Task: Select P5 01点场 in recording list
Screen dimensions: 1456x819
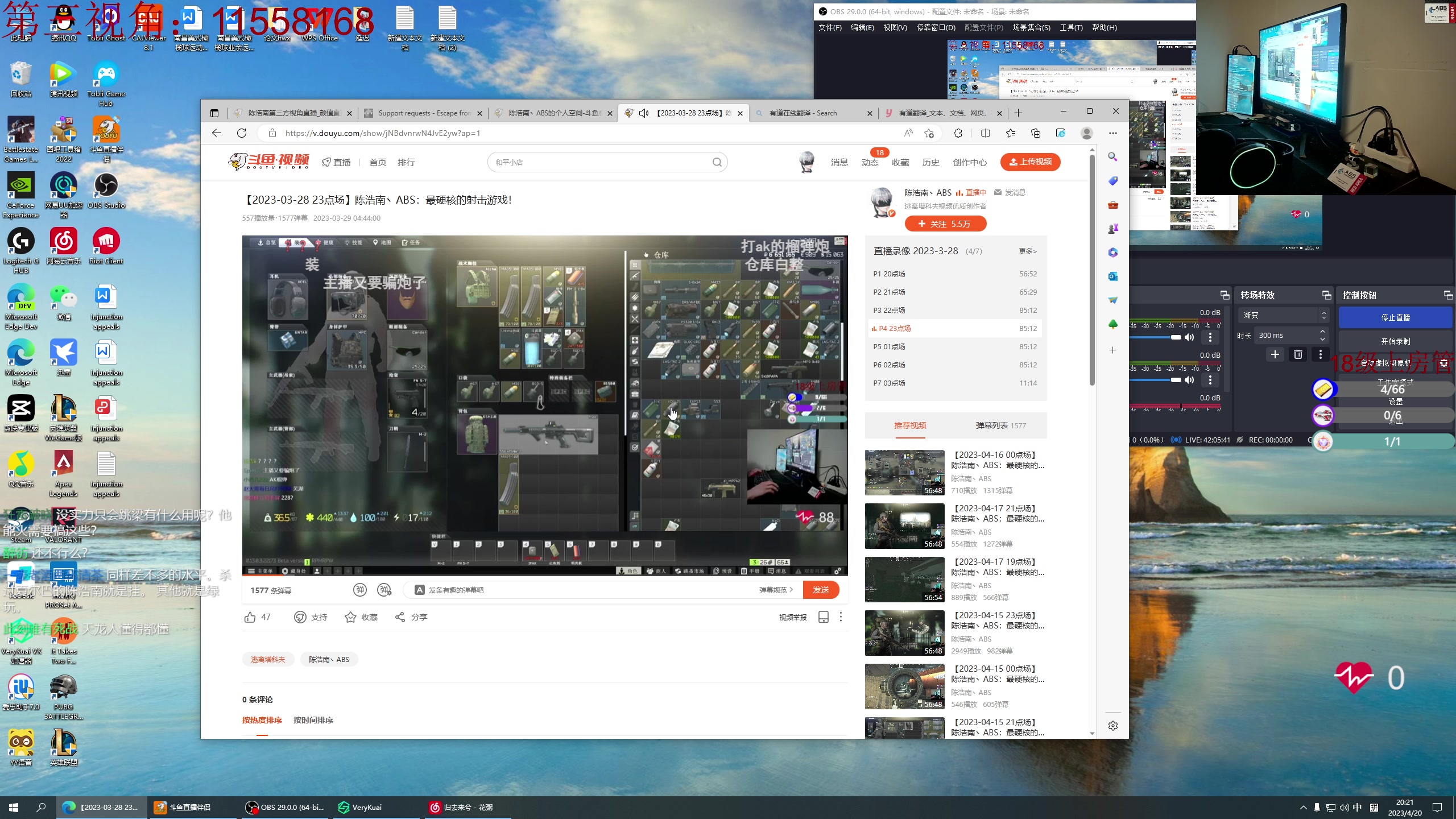Action: (955, 346)
